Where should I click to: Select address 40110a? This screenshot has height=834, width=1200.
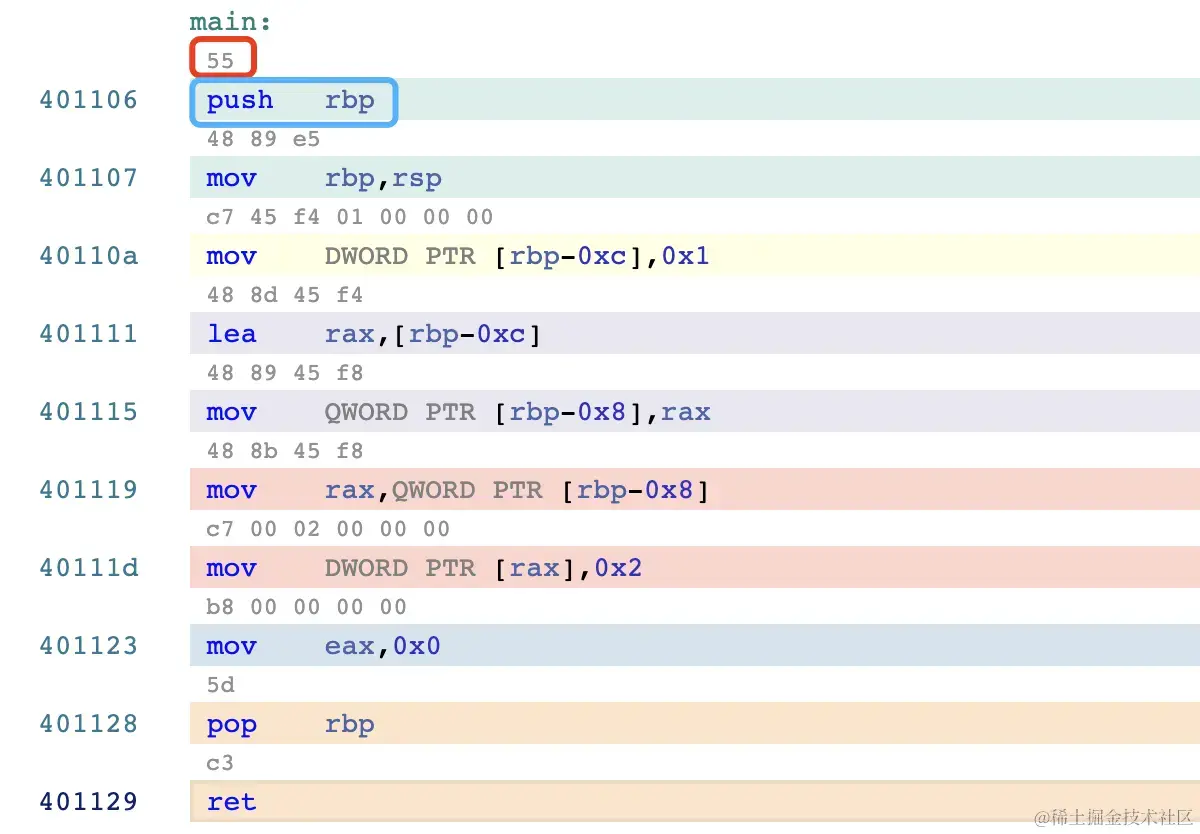pyautogui.click(x=89, y=256)
